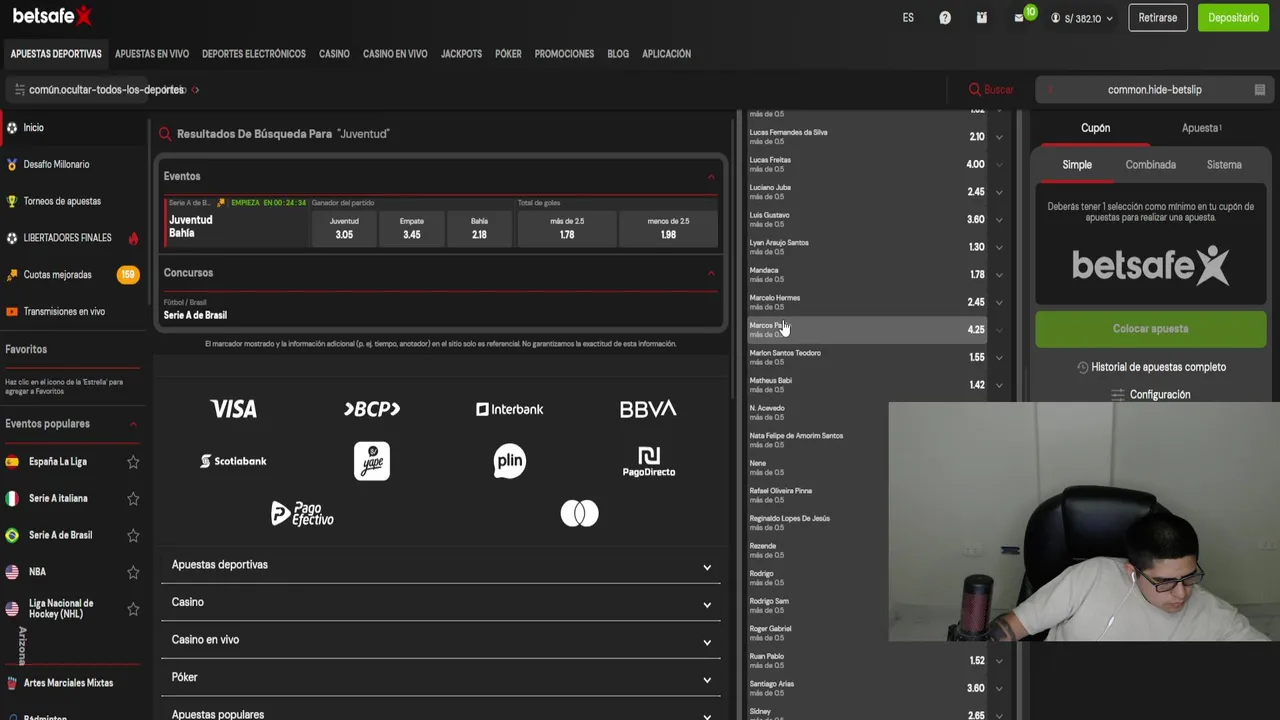Favorite Liga Nacional de Hockey star
Viewport: 1280px width, 720px height.
pos(133,609)
